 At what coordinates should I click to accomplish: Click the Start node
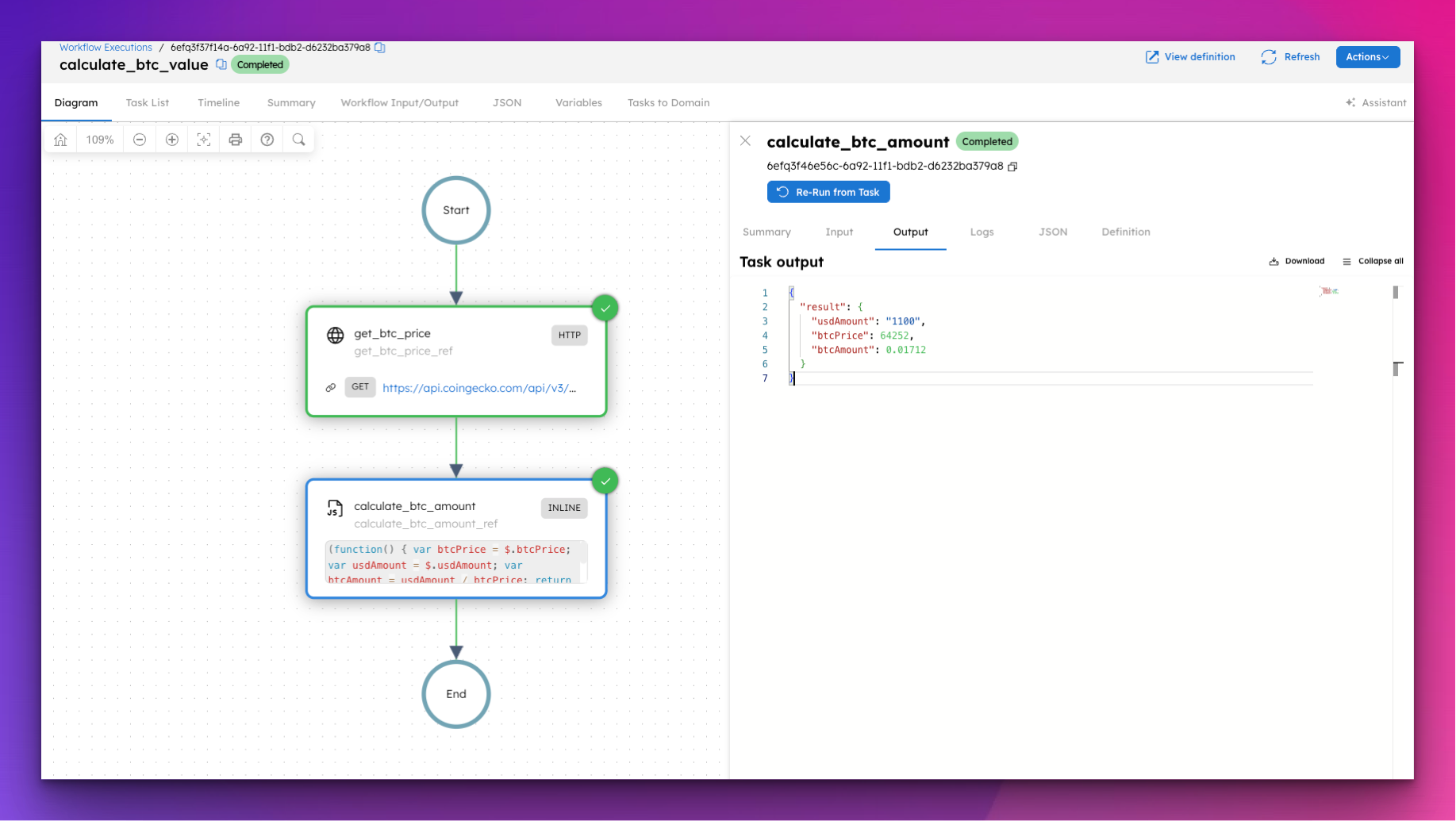pos(456,210)
